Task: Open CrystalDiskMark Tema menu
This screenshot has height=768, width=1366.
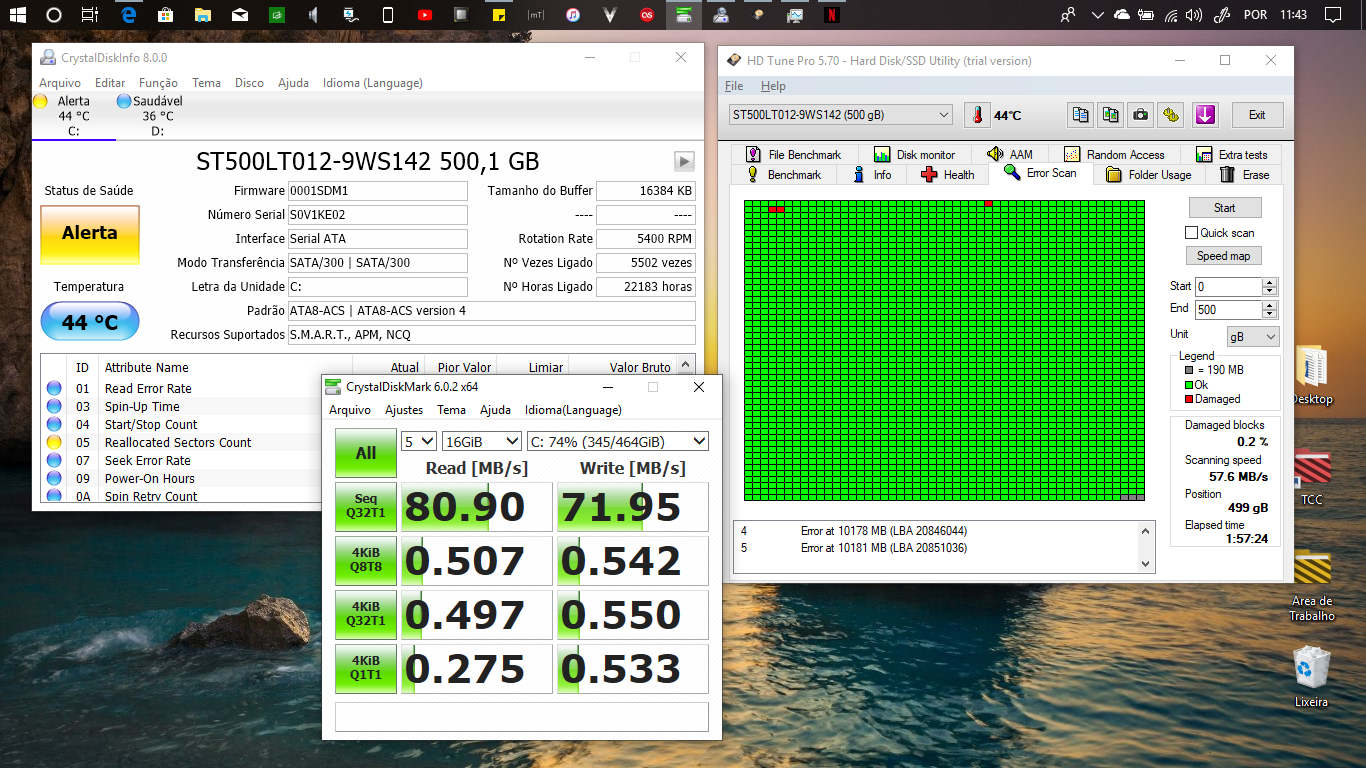Action: [451, 410]
